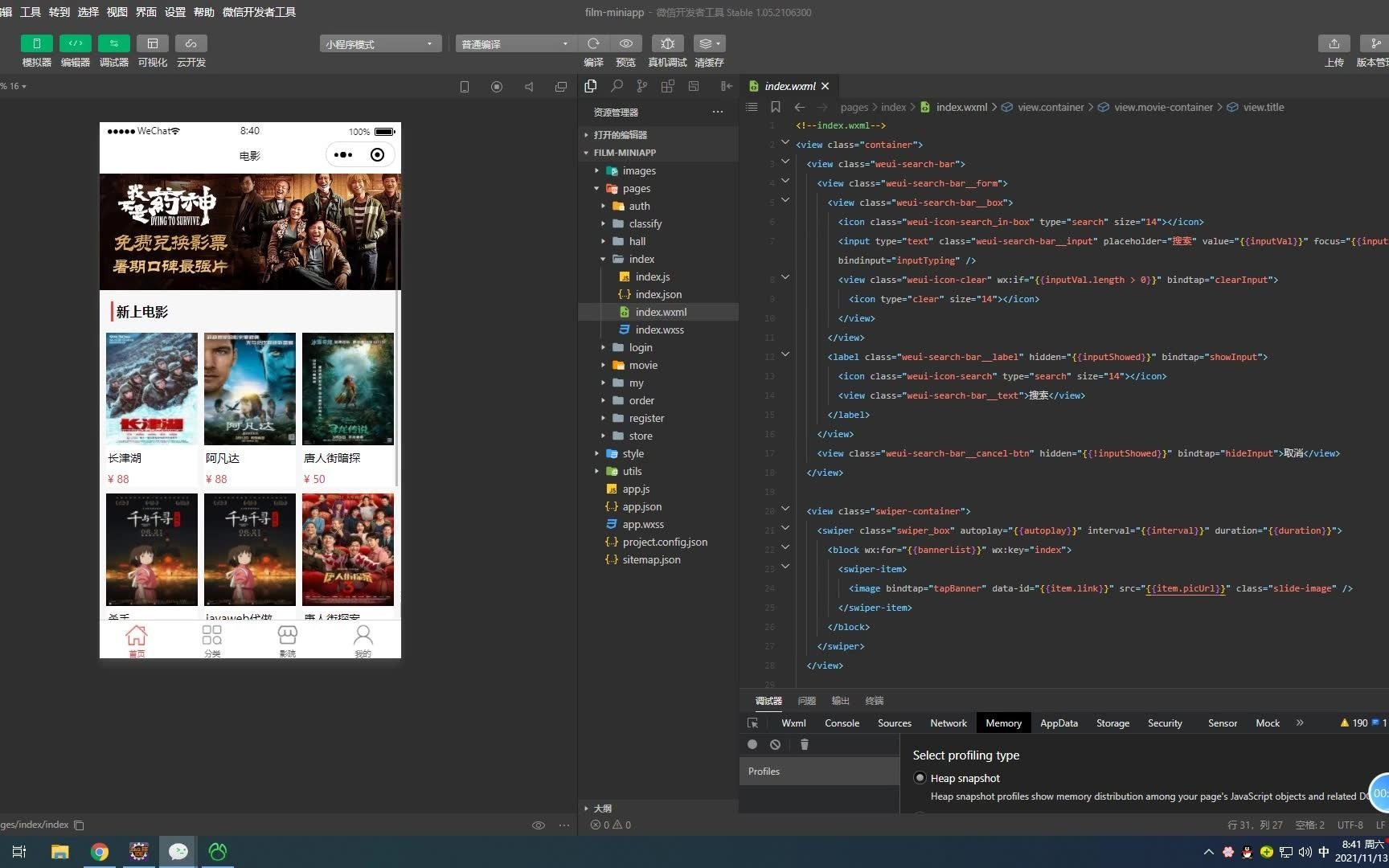Open the visualization (可视化) tool
The width and height of the screenshot is (1389, 868).
coord(152,43)
